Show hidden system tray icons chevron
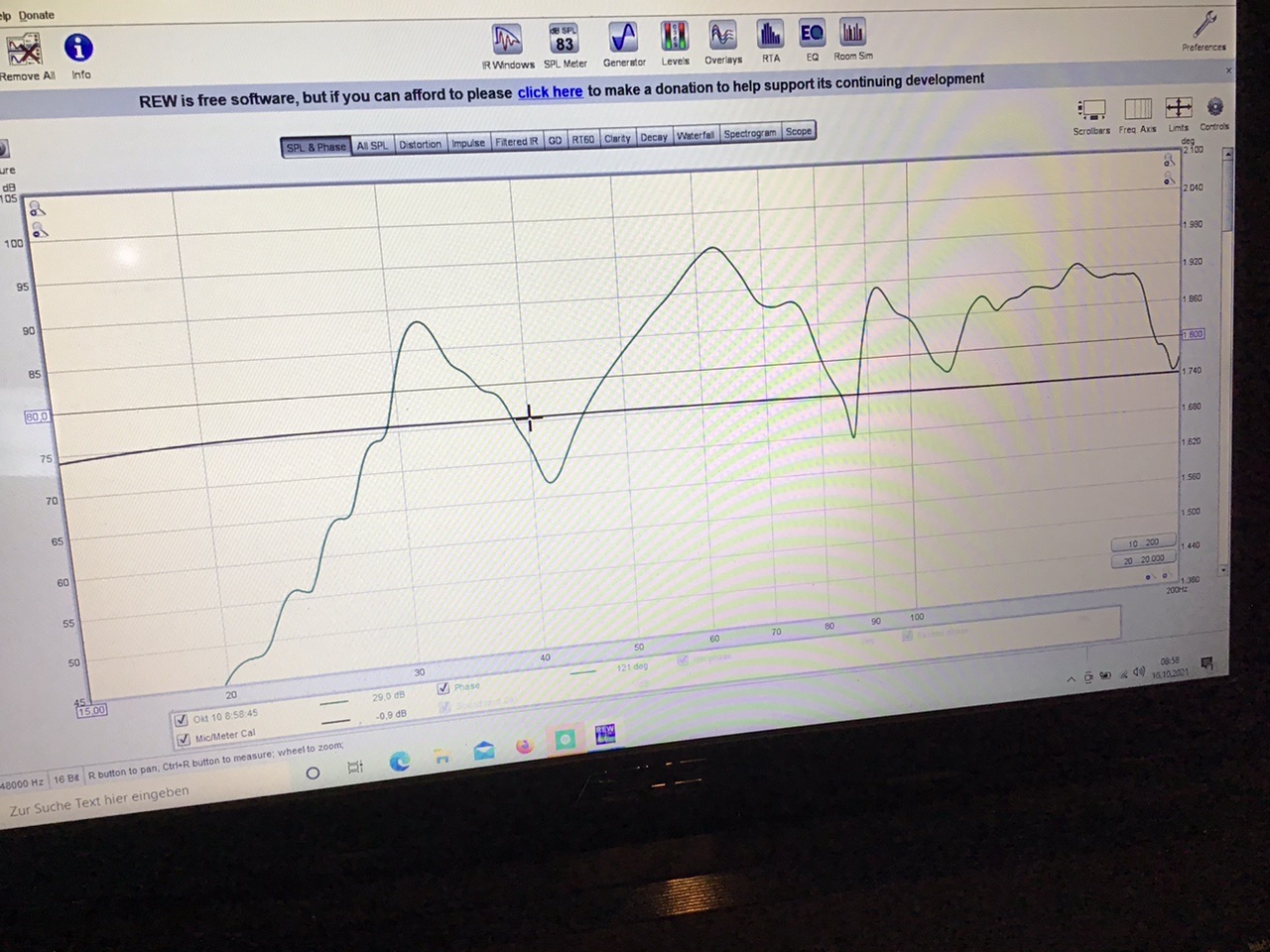This screenshot has height=952, width=1270. click(1071, 679)
